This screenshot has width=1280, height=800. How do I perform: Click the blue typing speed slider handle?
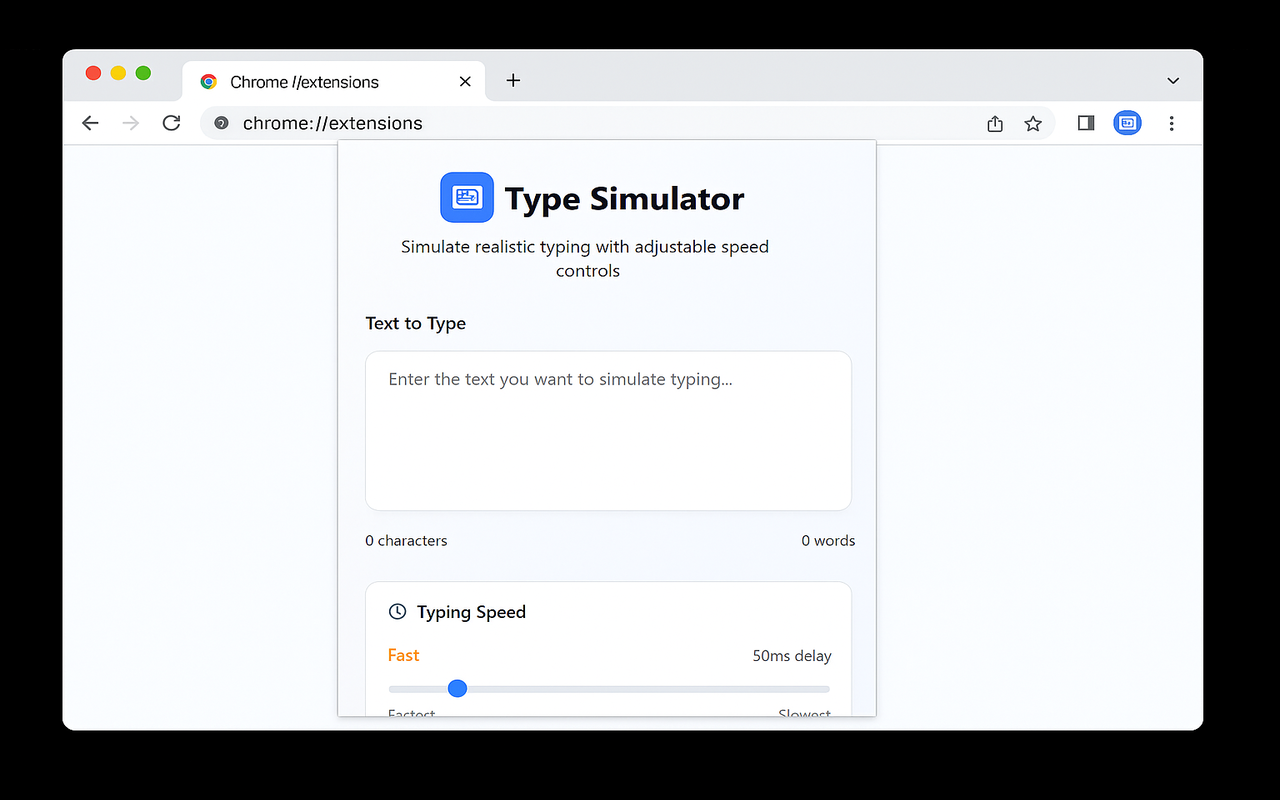click(457, 688)
